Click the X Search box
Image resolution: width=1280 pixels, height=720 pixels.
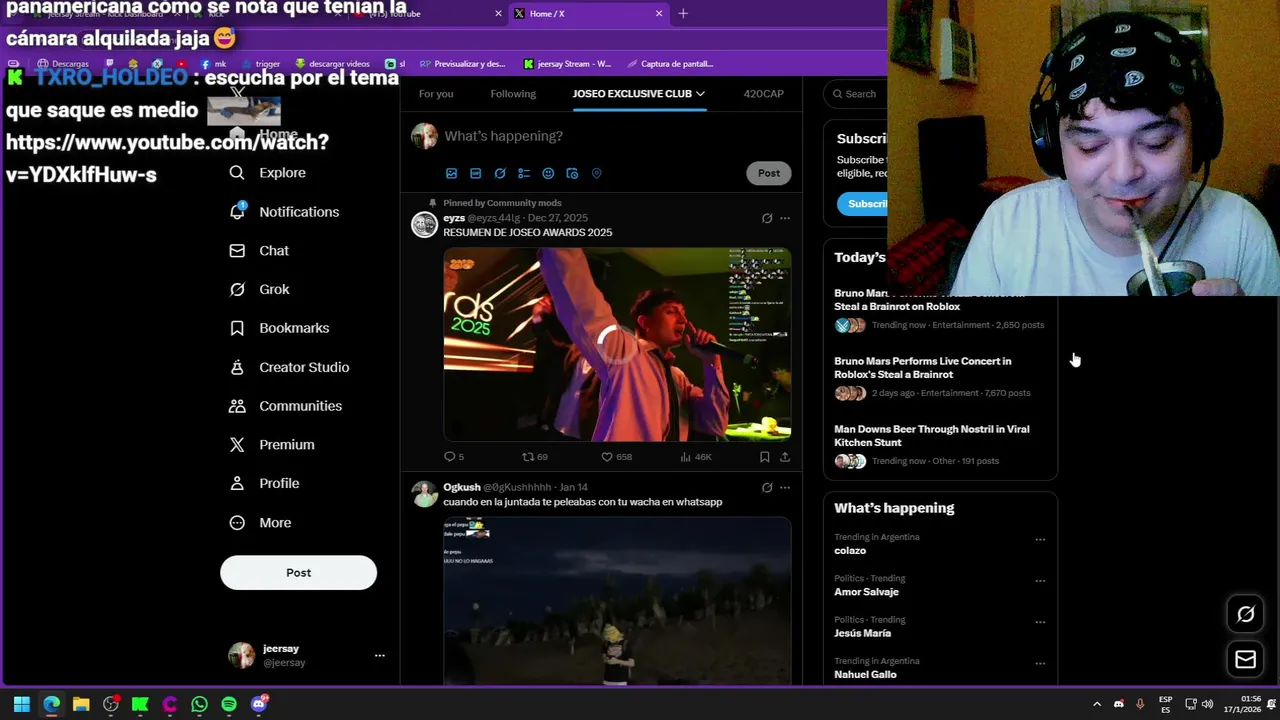point(856,94)
